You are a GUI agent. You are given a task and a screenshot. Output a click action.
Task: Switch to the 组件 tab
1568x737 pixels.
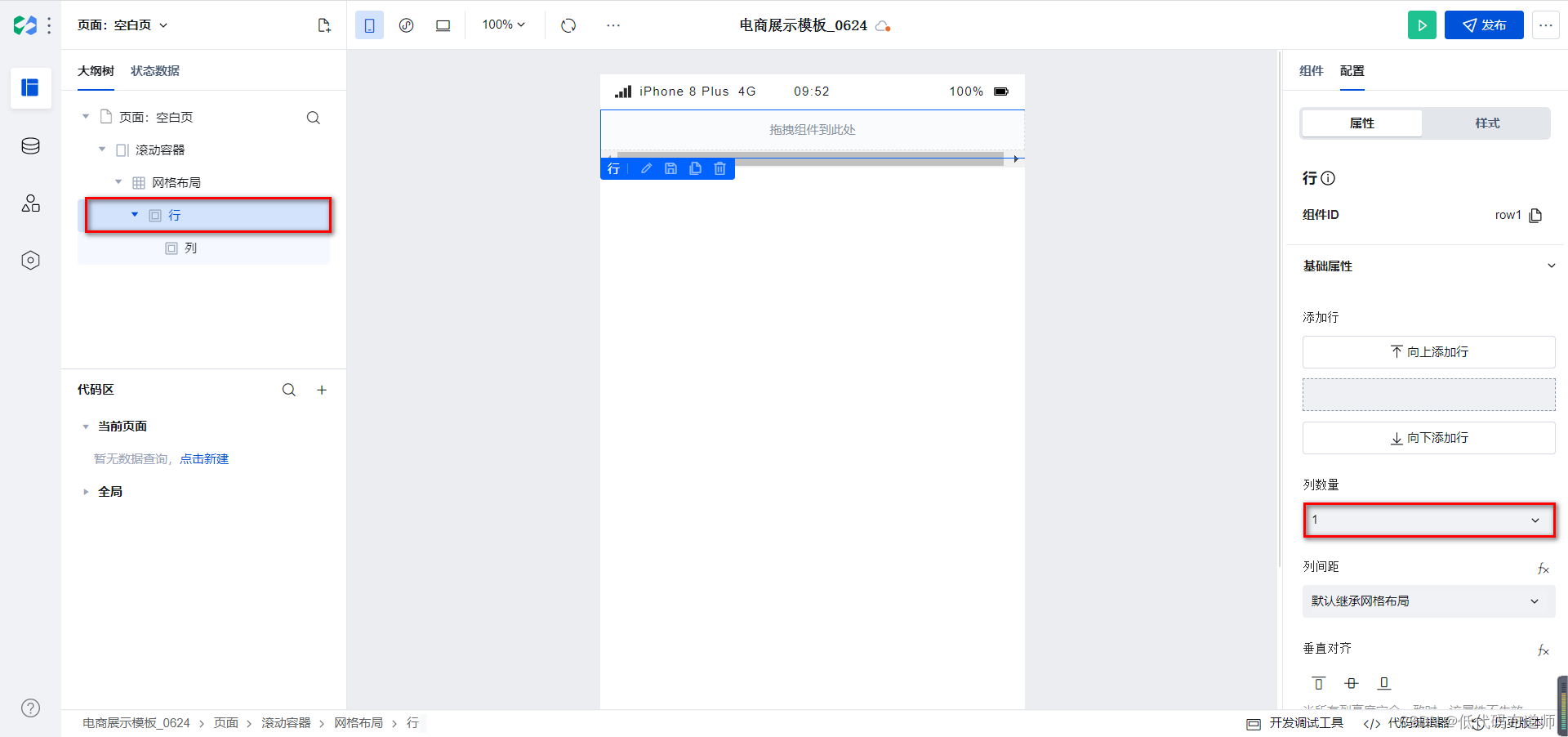click(x=1311, y=71)
